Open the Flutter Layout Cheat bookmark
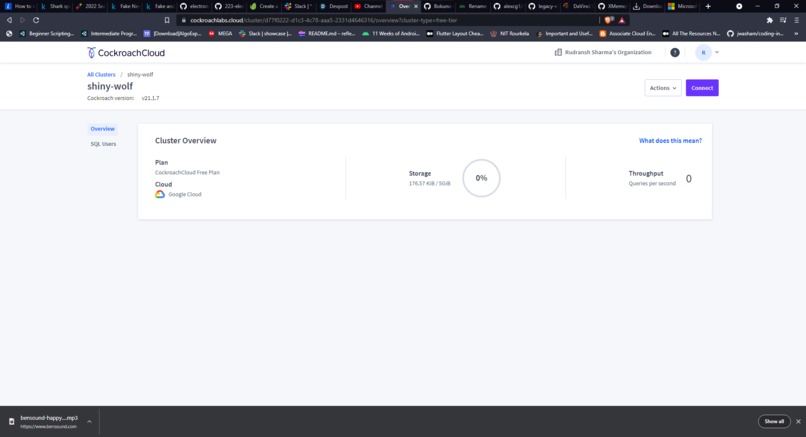This screenshot has width=806, height=437. [x=455, y=33]
